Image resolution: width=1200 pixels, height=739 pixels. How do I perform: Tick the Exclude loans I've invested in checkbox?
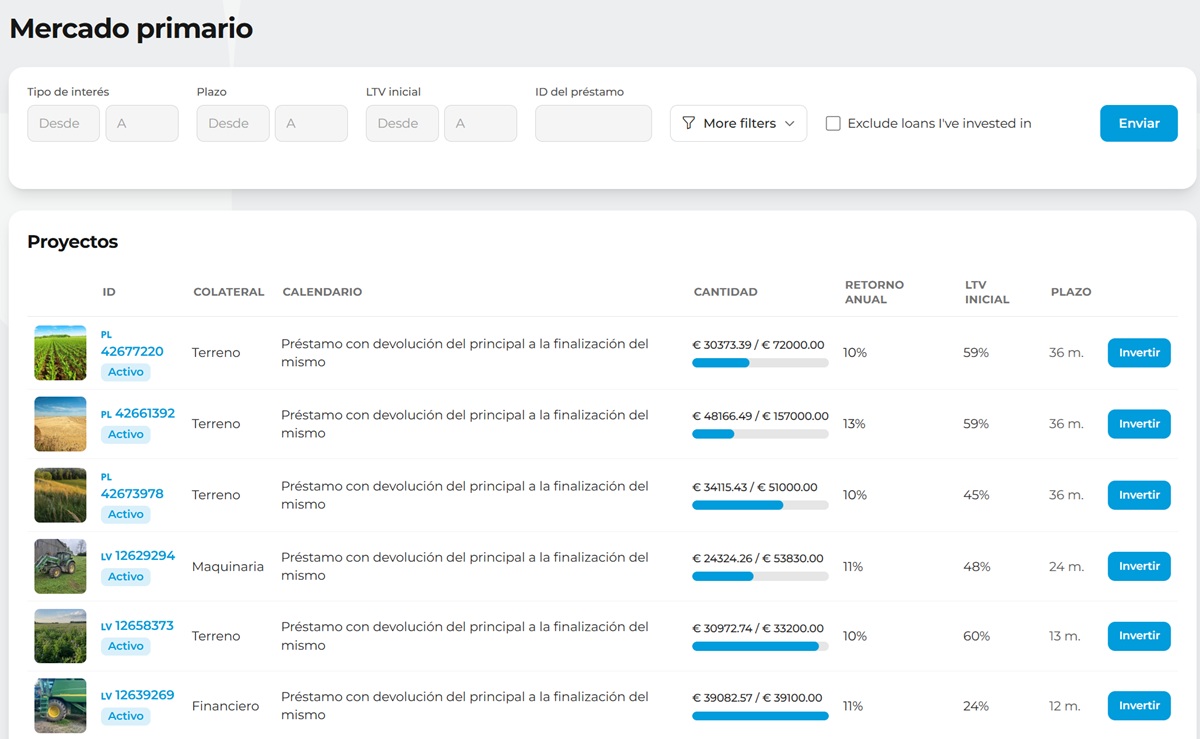pos(833,123)
